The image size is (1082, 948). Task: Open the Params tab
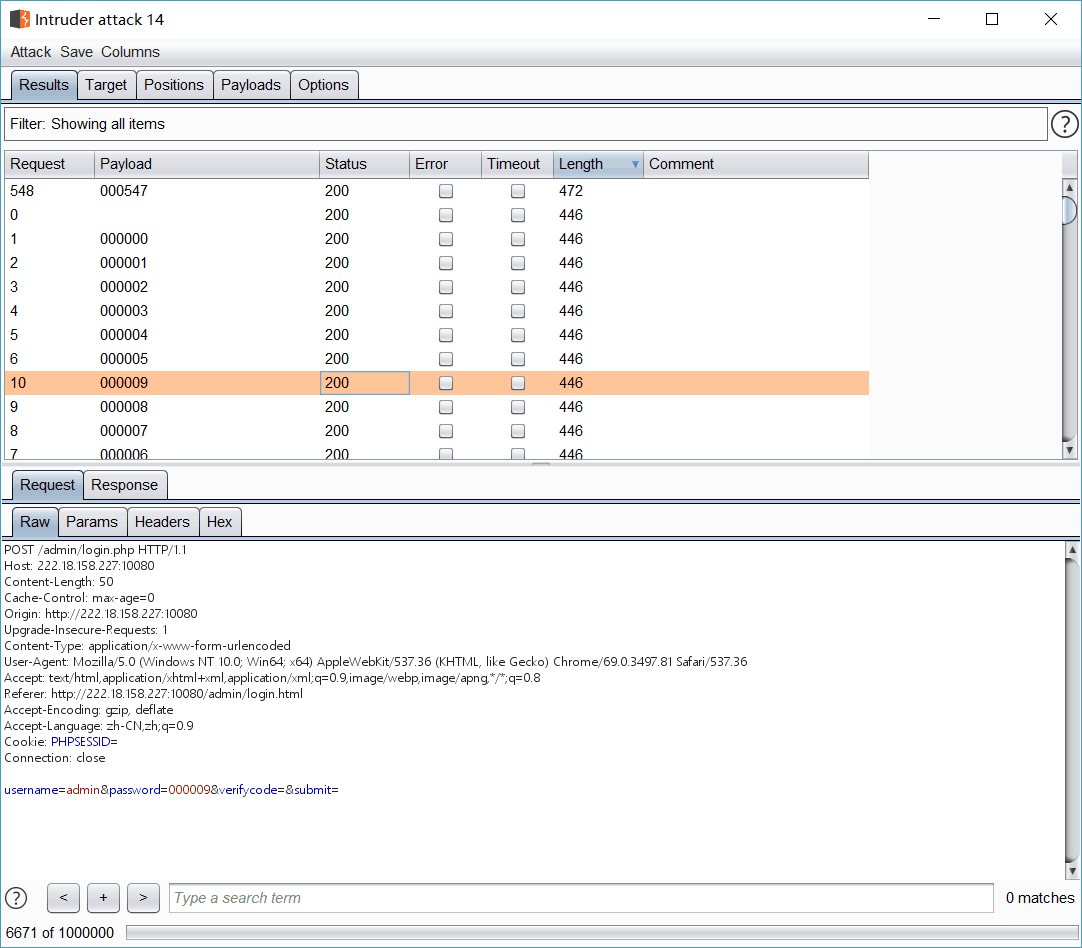[x=92, y=522]
